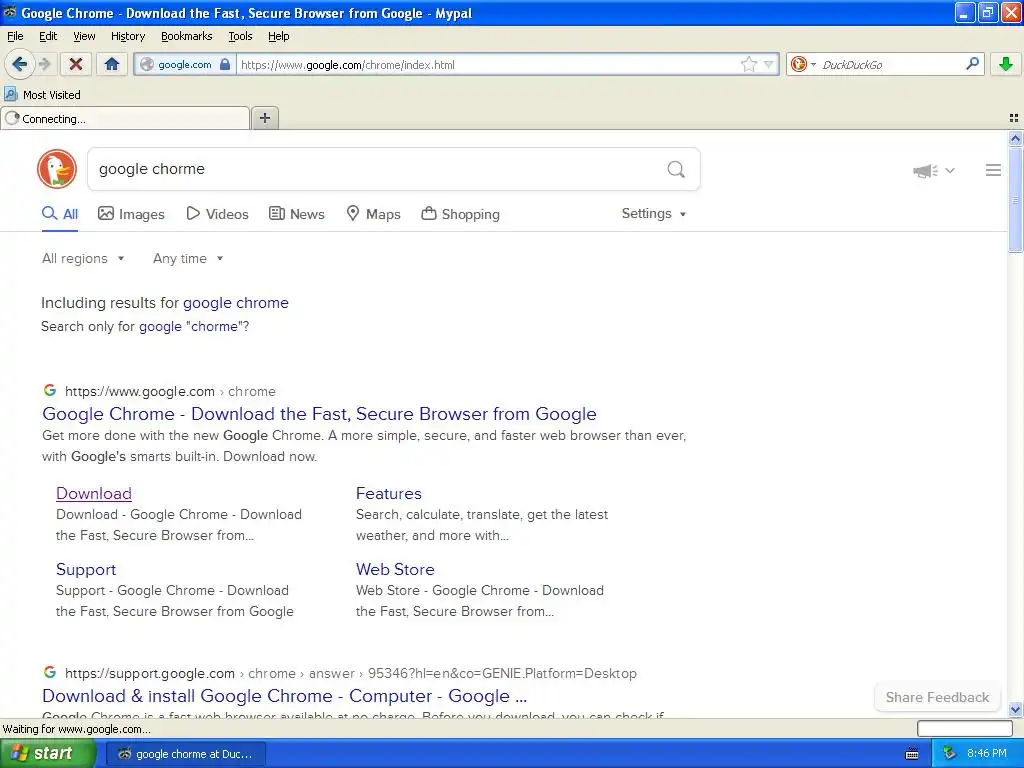
Task: Search only for google "chorme" link
Action: pyautogui.click(x=194, y=327)
